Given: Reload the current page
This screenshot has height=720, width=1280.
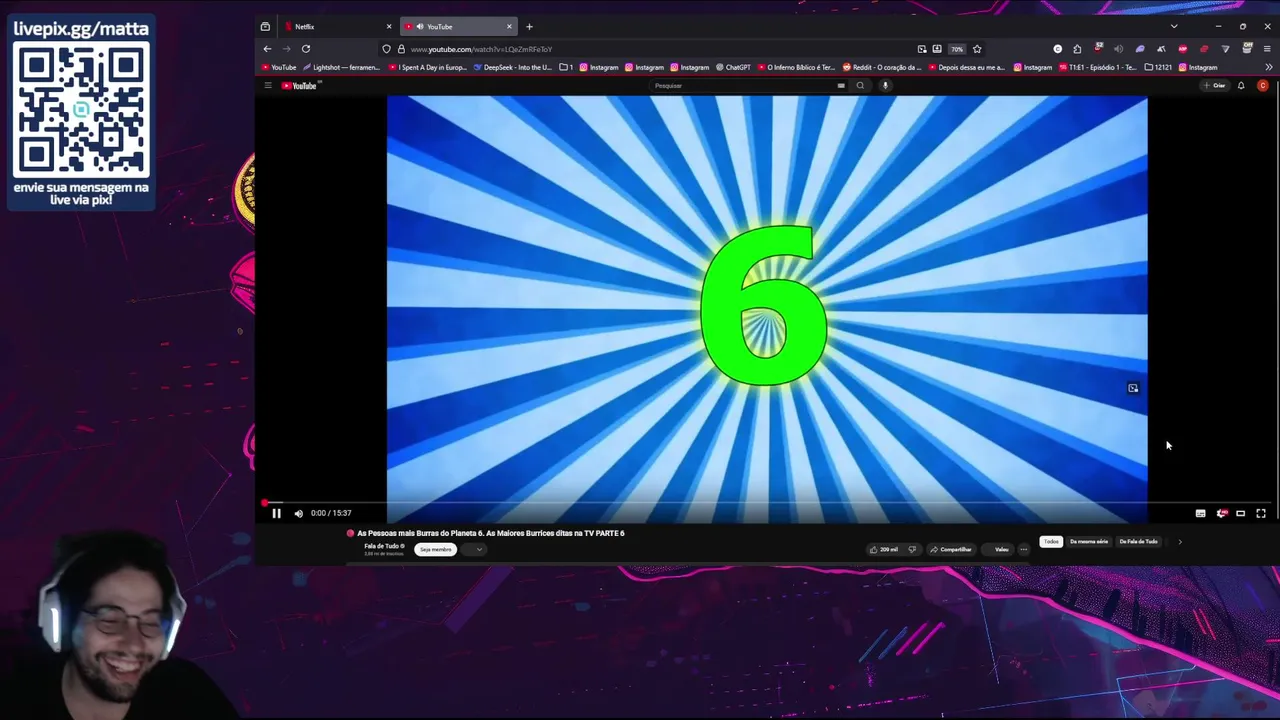Looking at the screenshot, I should 306,49.
